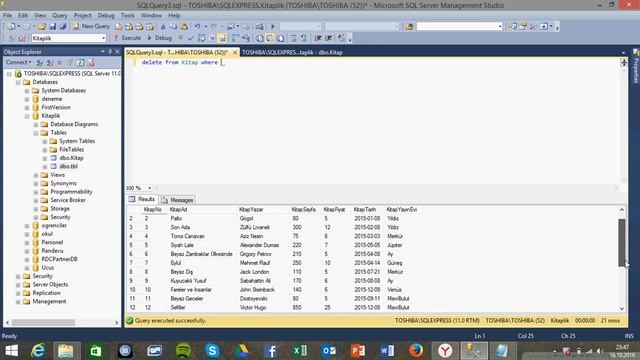Screen dimensions: 640x360
Task: Click the Display Estimated Execution Plan icon
Action: [201, 38]
